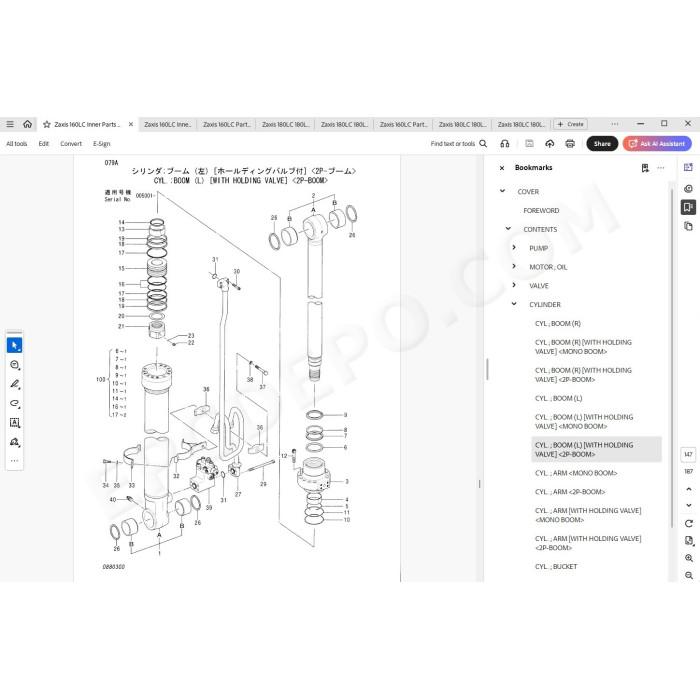
Task: Expand the PUMP bookmark
Action: (x=514, y=247)
